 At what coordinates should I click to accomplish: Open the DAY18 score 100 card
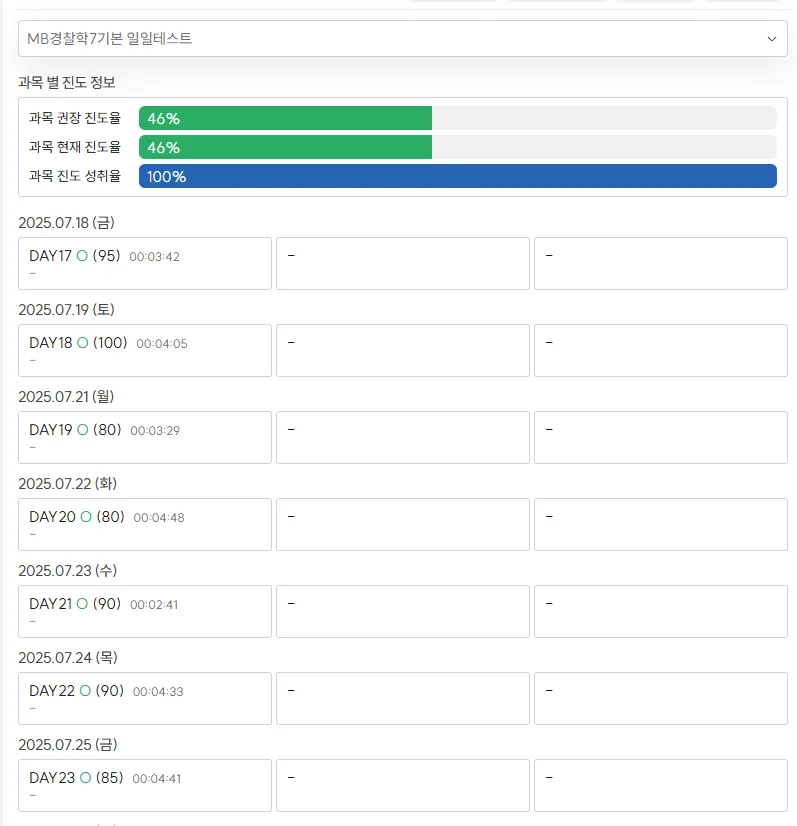[145, 350]
